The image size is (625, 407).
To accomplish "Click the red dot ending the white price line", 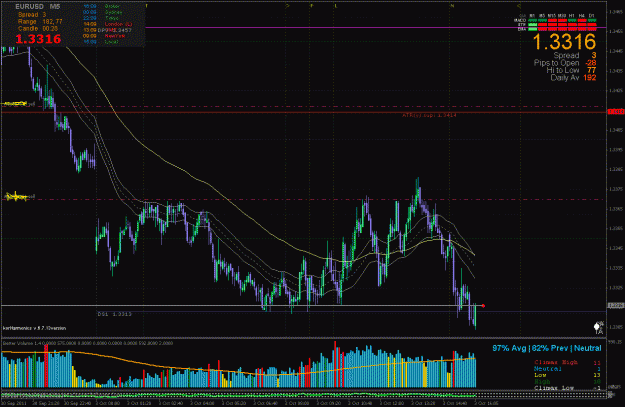I will (483, 306).
